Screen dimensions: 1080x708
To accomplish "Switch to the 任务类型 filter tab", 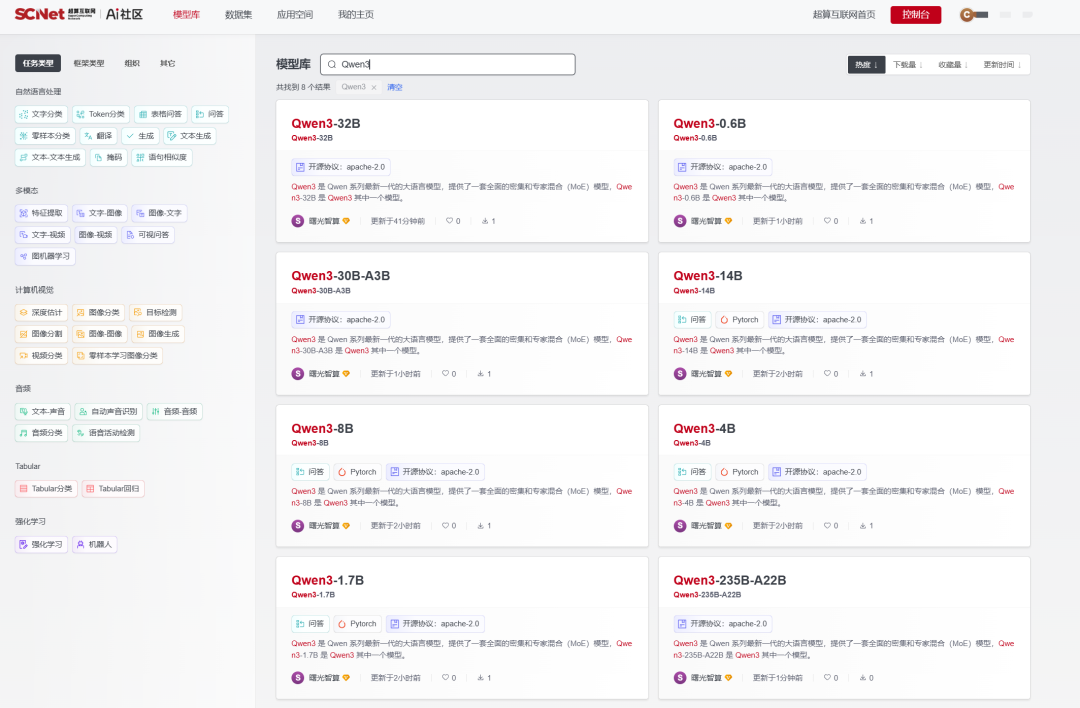I will (38, 63).
